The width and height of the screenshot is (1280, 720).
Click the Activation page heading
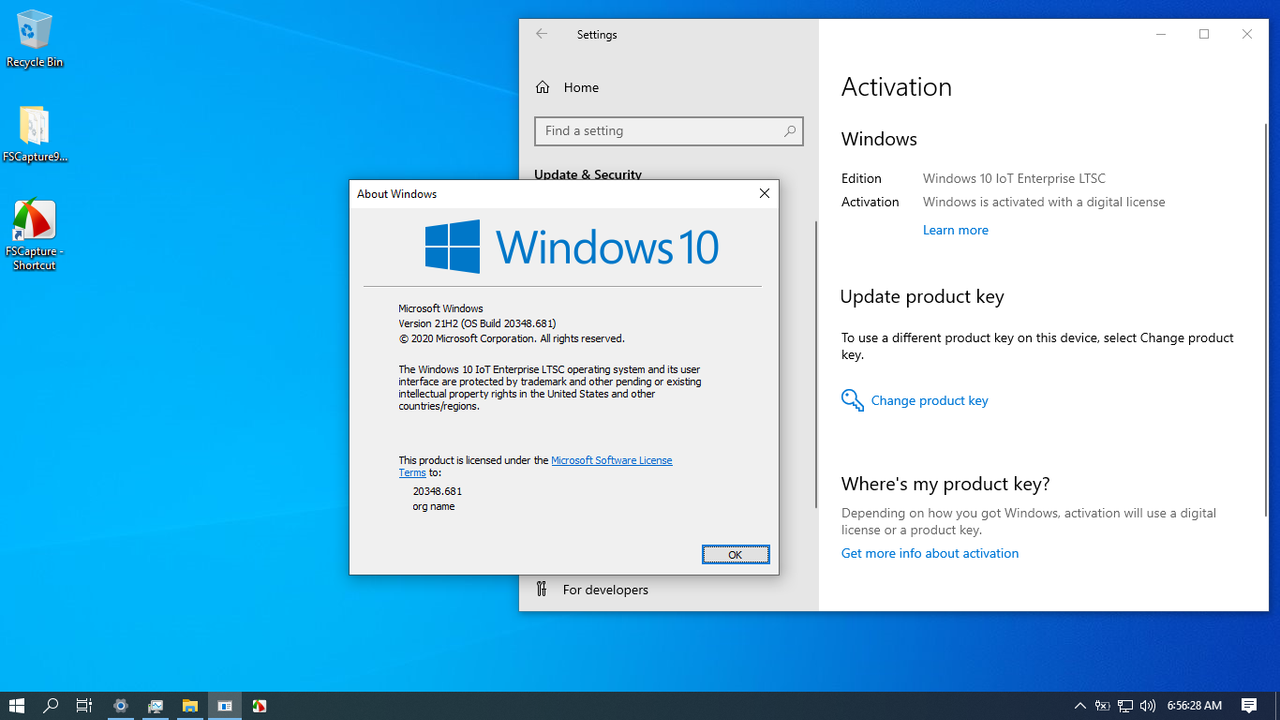click(x=896, y=87)
